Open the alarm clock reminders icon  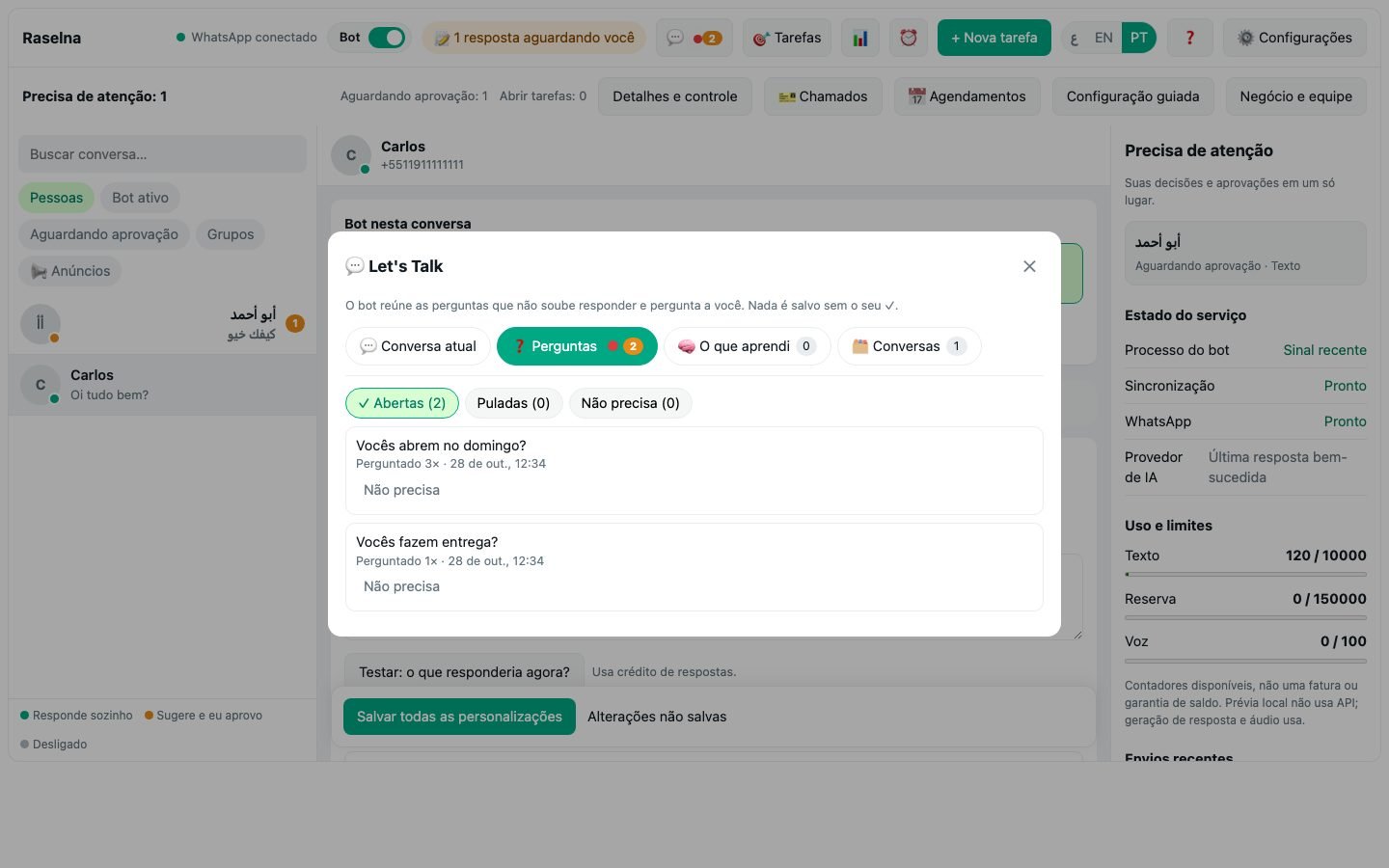click(x=908, y=38)
